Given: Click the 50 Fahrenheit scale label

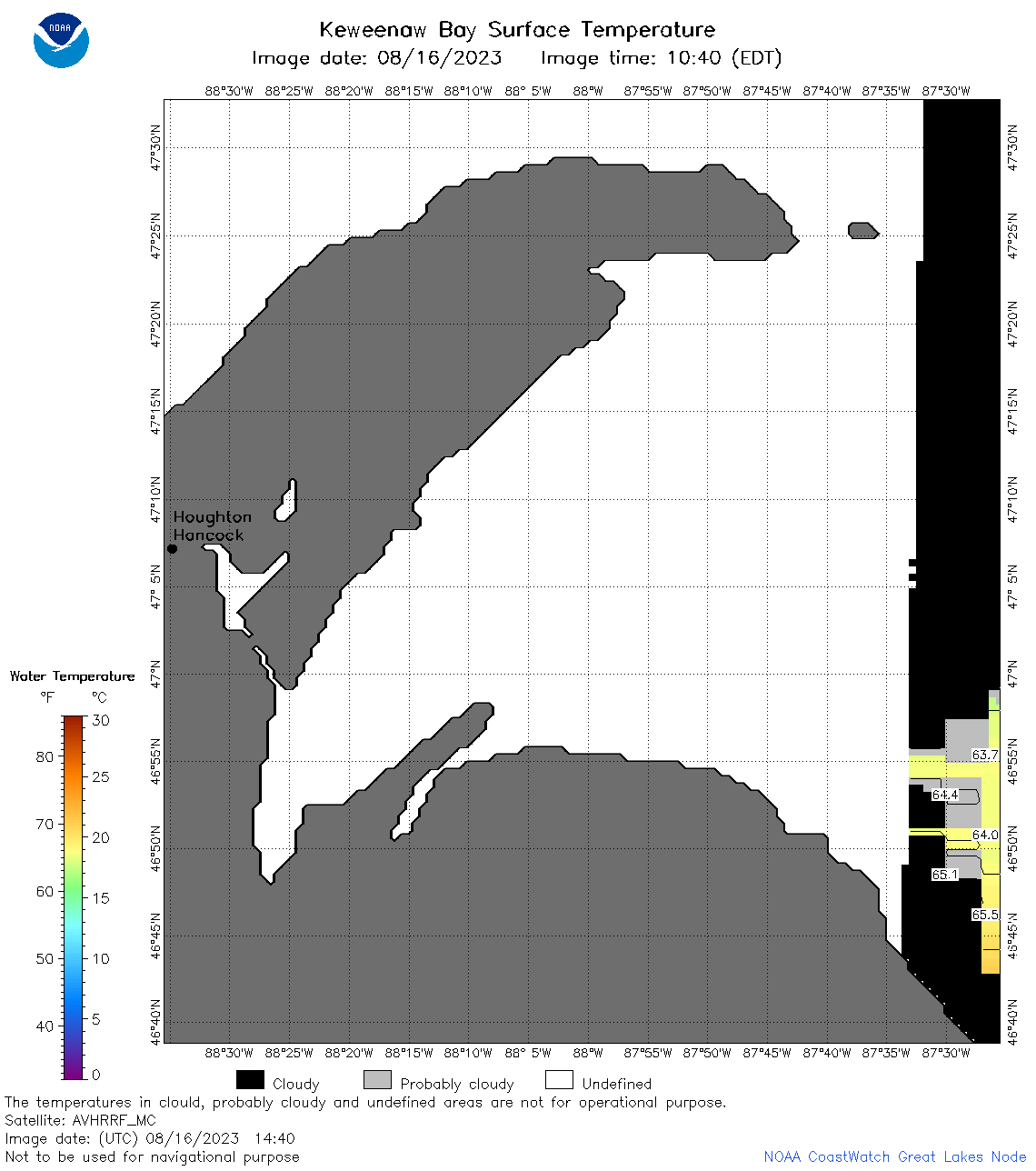Looking at the screenshot, I should pyautogui.click(x=45, y=959).
